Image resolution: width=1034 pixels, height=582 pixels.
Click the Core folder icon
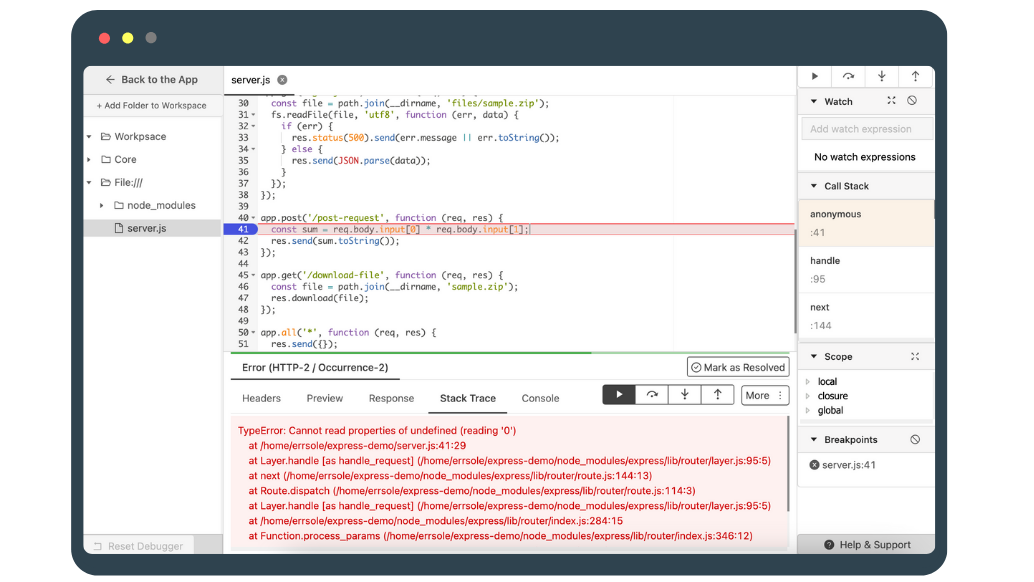point(106,160)
